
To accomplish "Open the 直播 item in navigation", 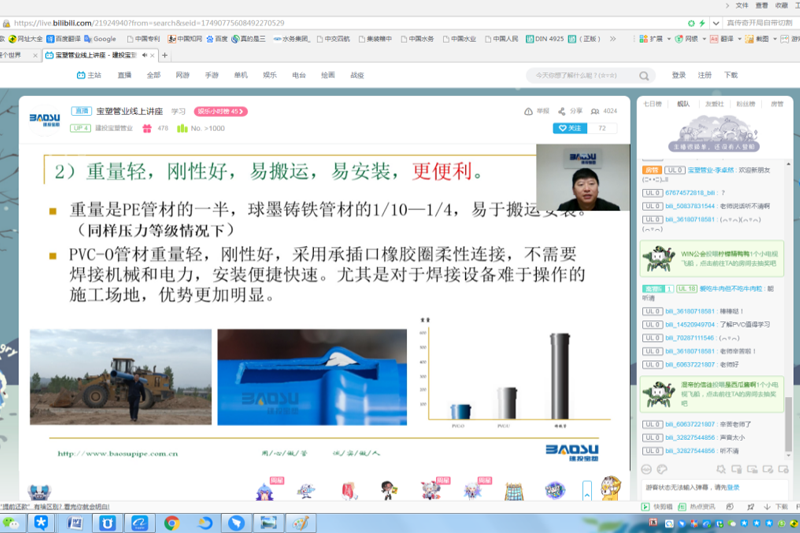I will click(x=124, y=75).
